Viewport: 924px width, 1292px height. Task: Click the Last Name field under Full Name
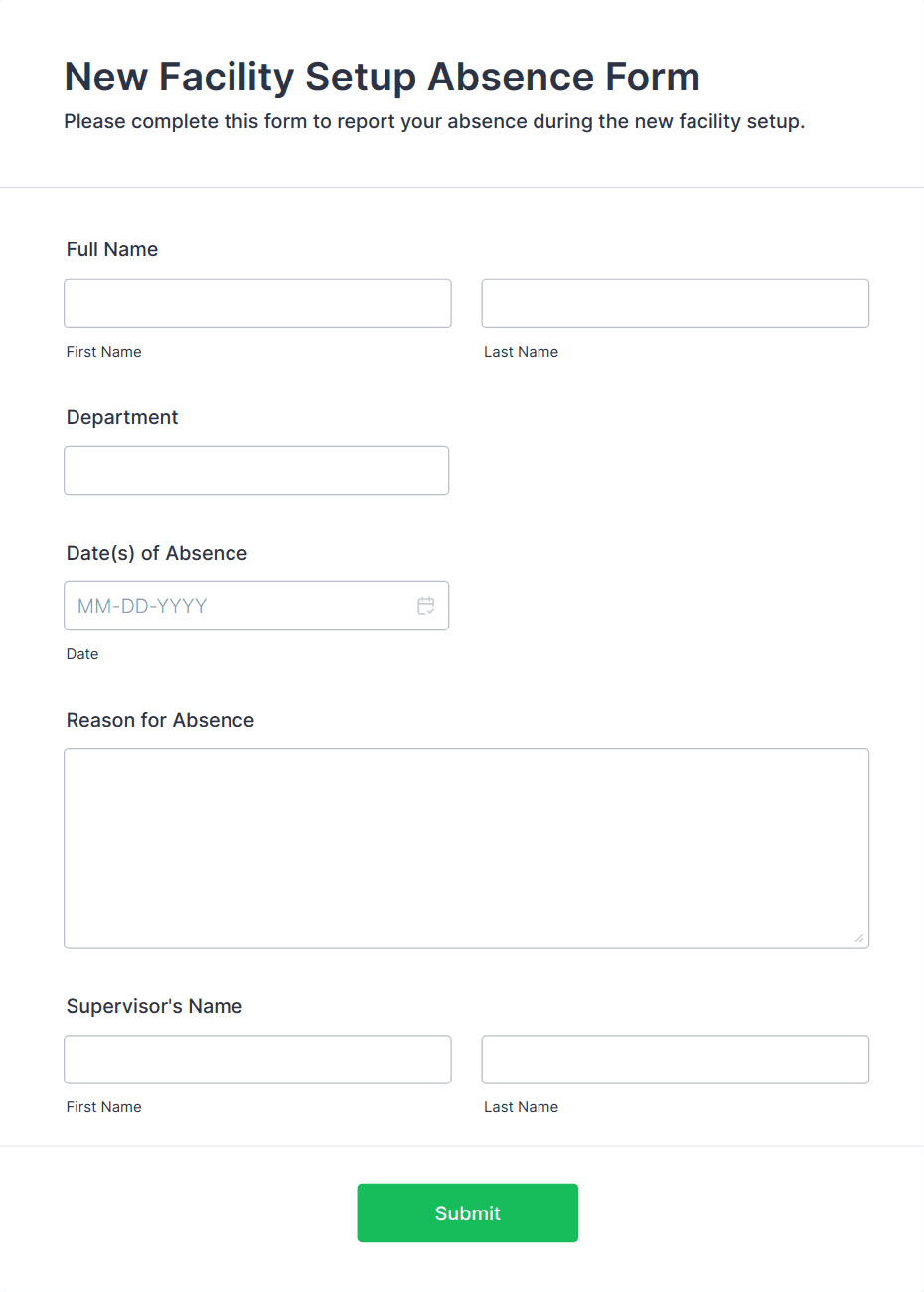pos(675,303)
